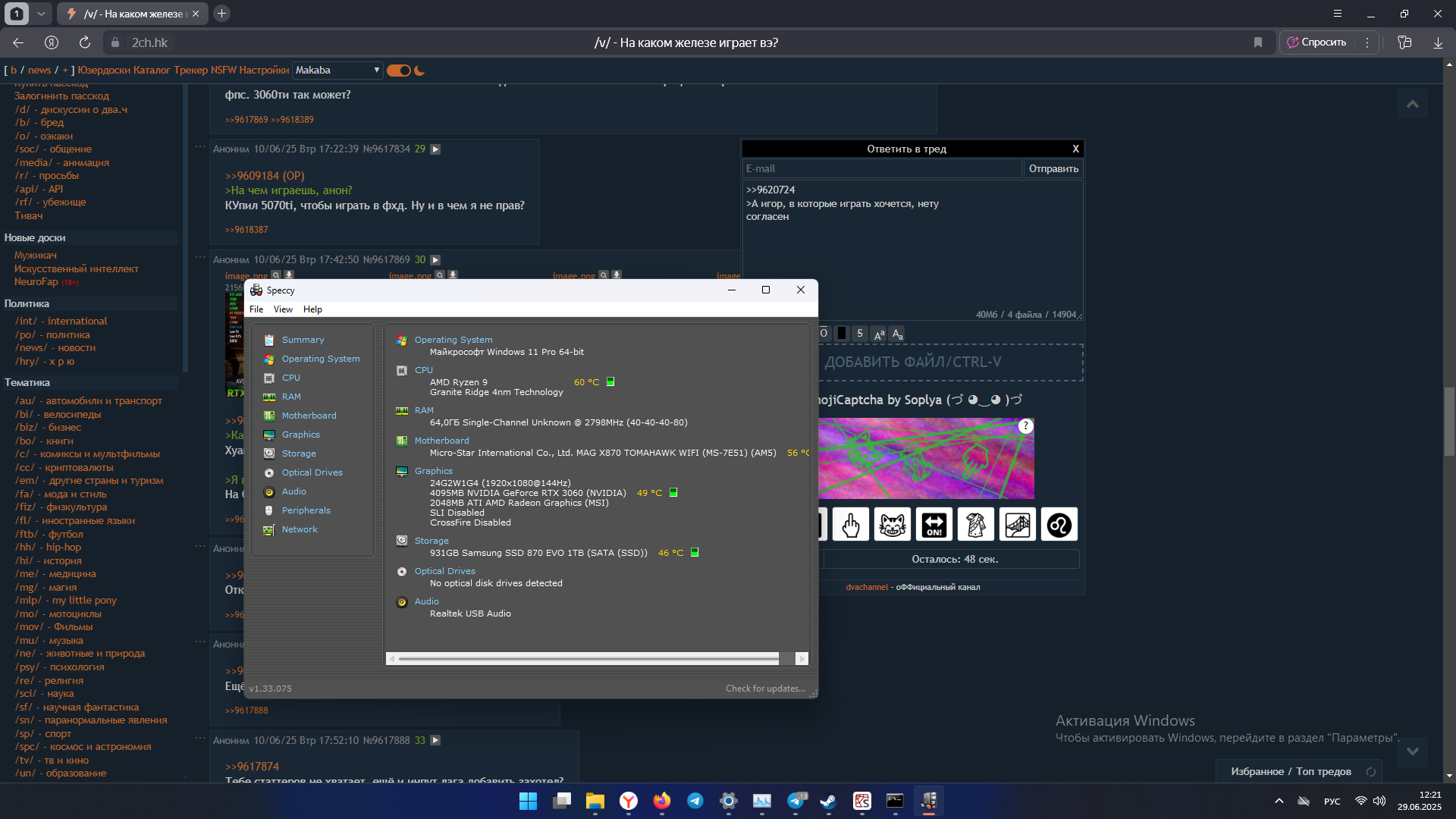Click the black spoiler formatting button
1456x819 pixels.
click(842, 334)
